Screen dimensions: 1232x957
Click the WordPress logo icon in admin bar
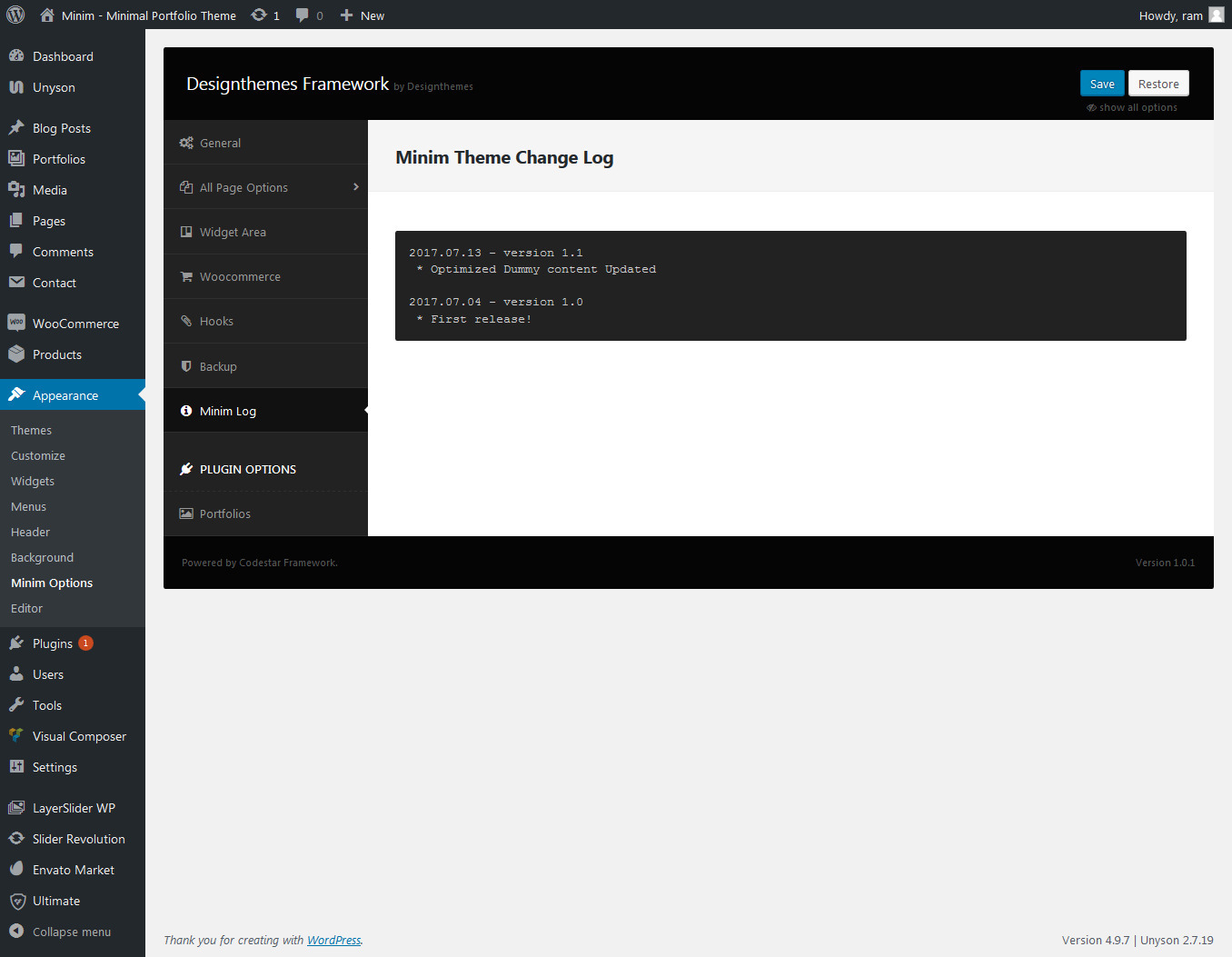[15, 15]
